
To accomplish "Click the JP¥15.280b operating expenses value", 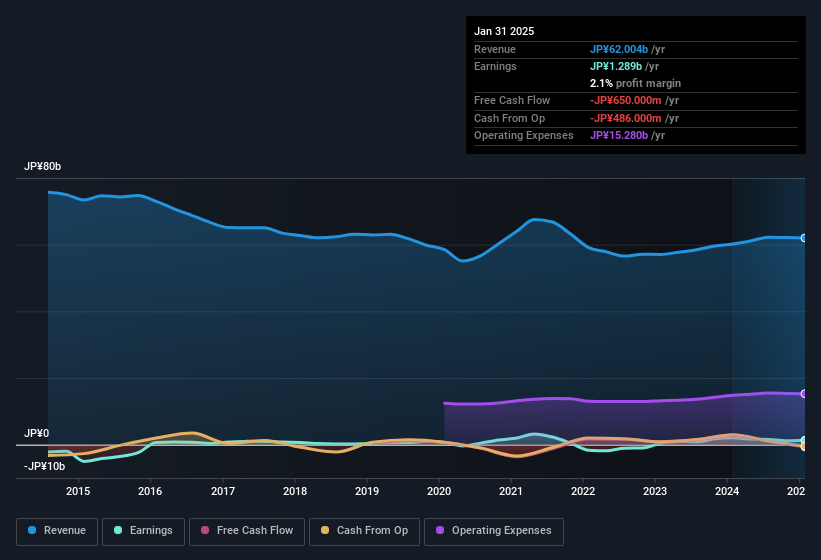I will coord(619,136).
